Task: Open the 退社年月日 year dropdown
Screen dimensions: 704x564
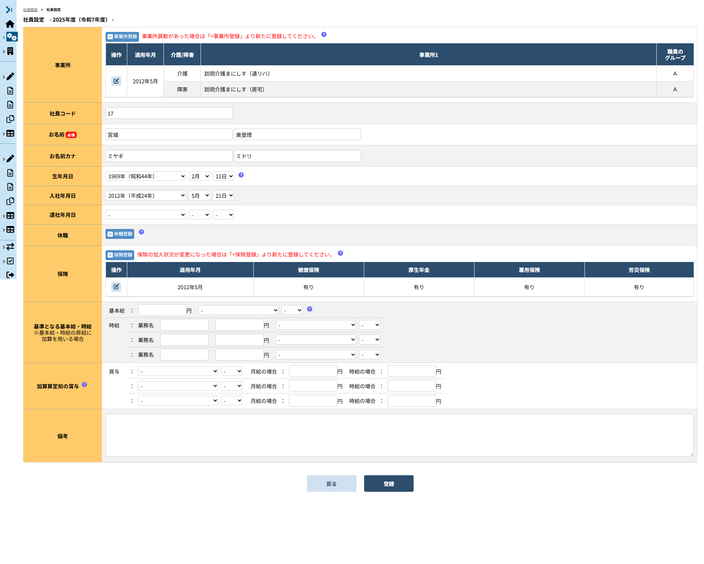Action: pos(146,215)
